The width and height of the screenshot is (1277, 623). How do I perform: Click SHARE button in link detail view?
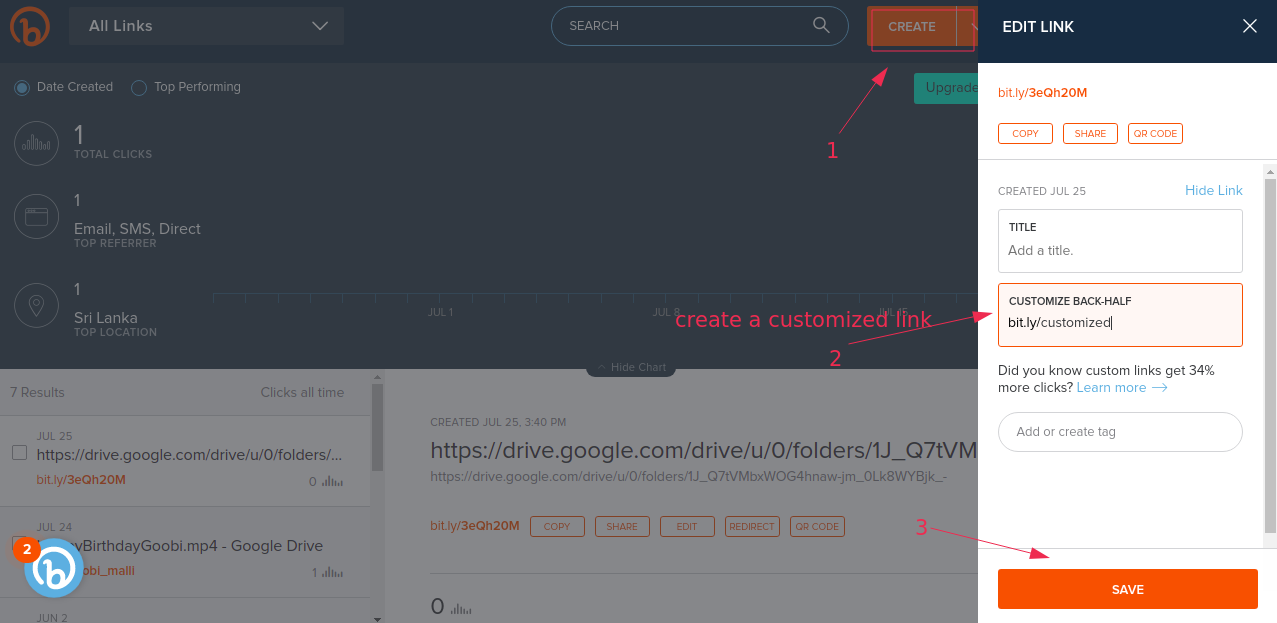coord(622,526)
